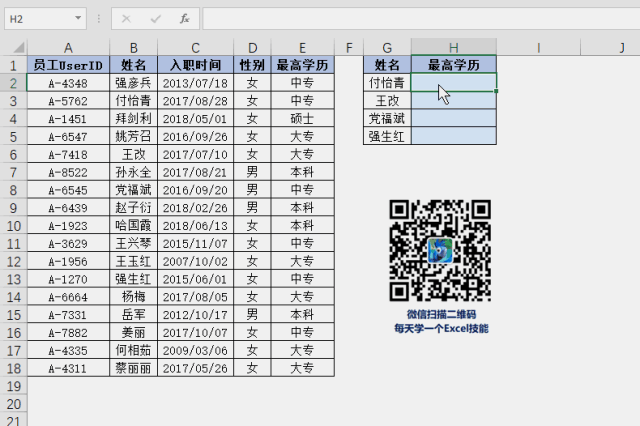Select column F header
The width and height of the screenshot is (640, 426).
point(349,48)
